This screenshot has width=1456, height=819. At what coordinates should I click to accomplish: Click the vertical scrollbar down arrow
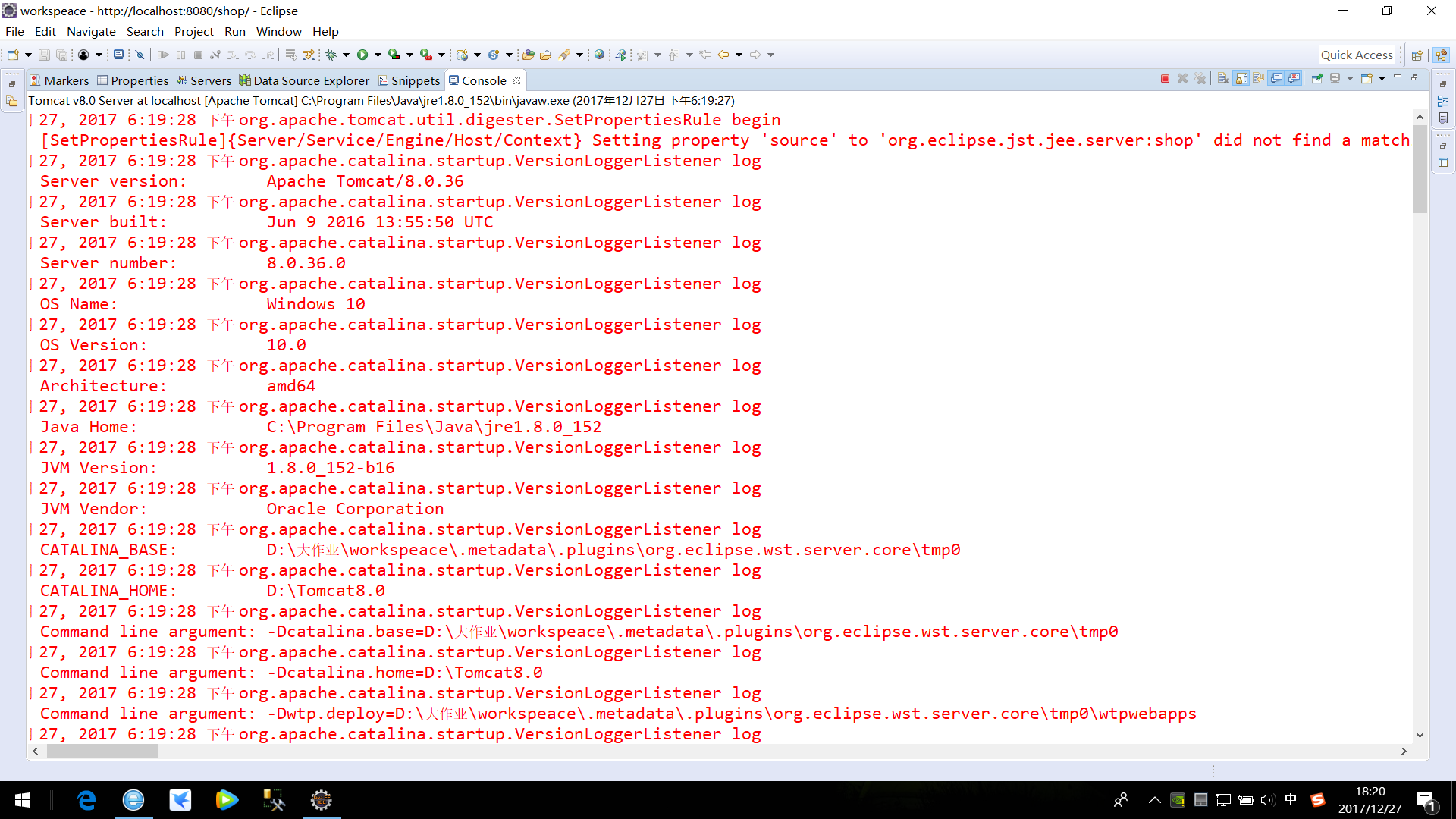(x=1420, y=735)
